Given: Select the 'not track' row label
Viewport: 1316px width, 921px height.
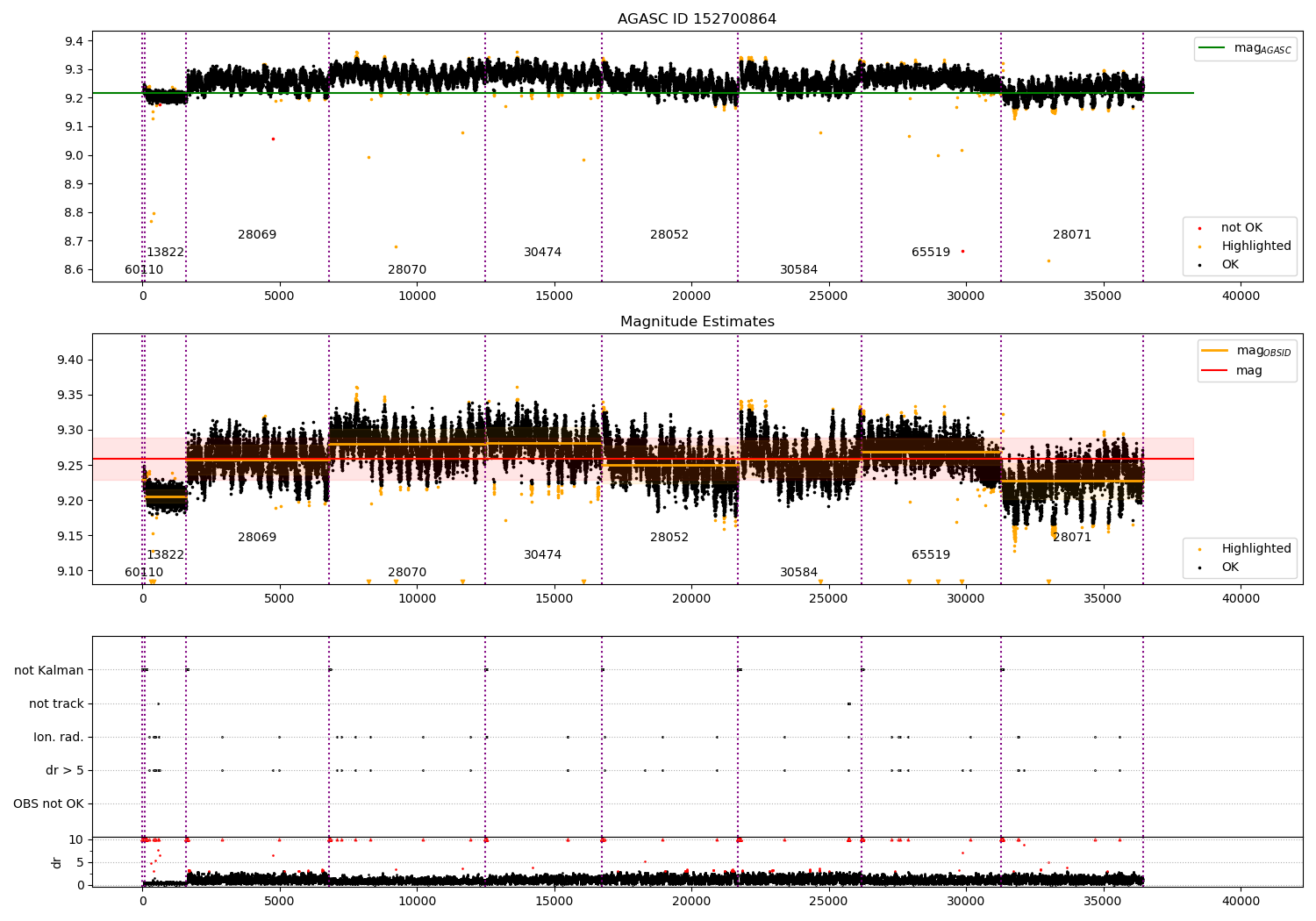Looking at the screenshot, I should (56, 704).
